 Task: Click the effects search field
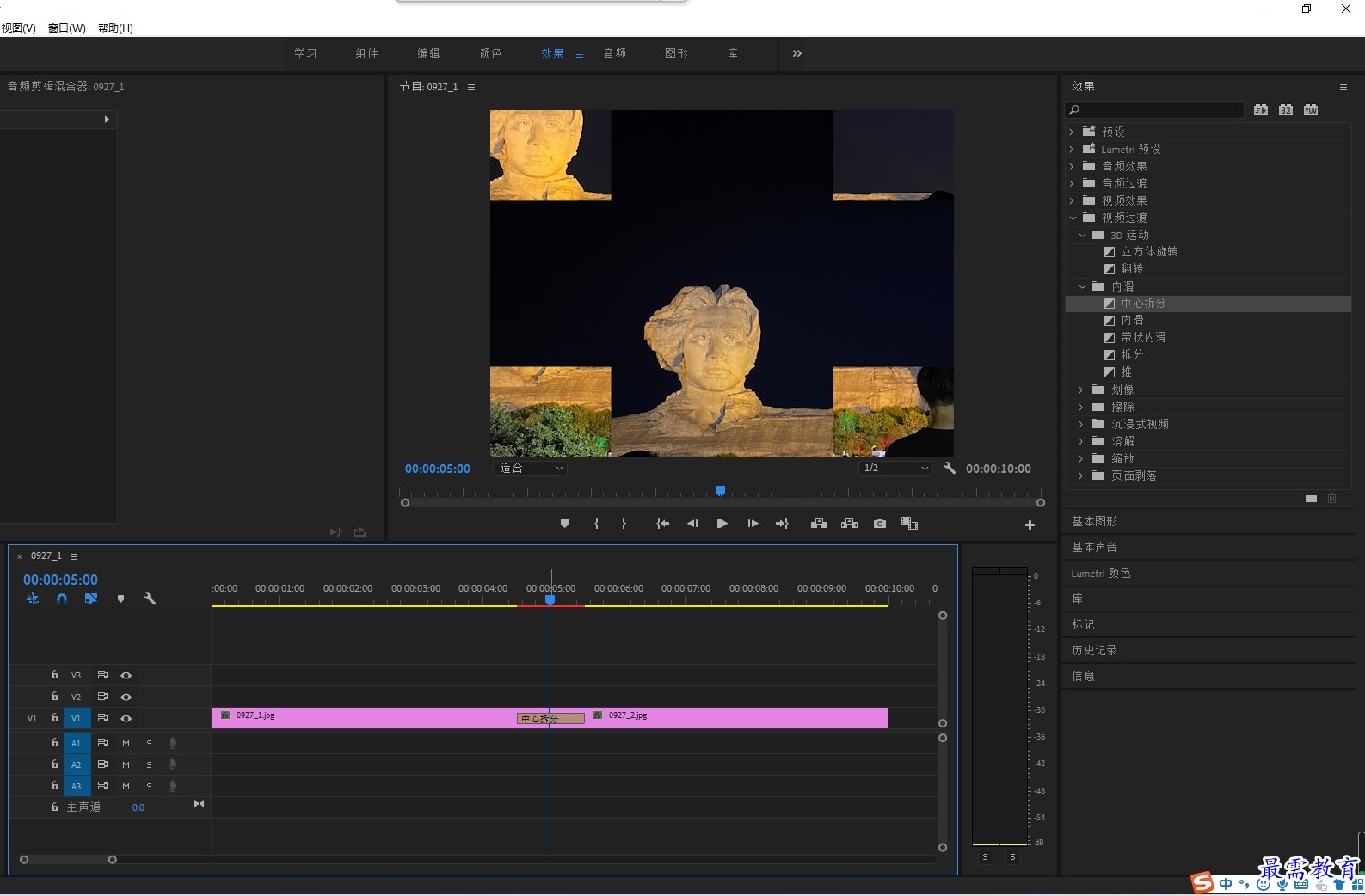pos(1154,110)
